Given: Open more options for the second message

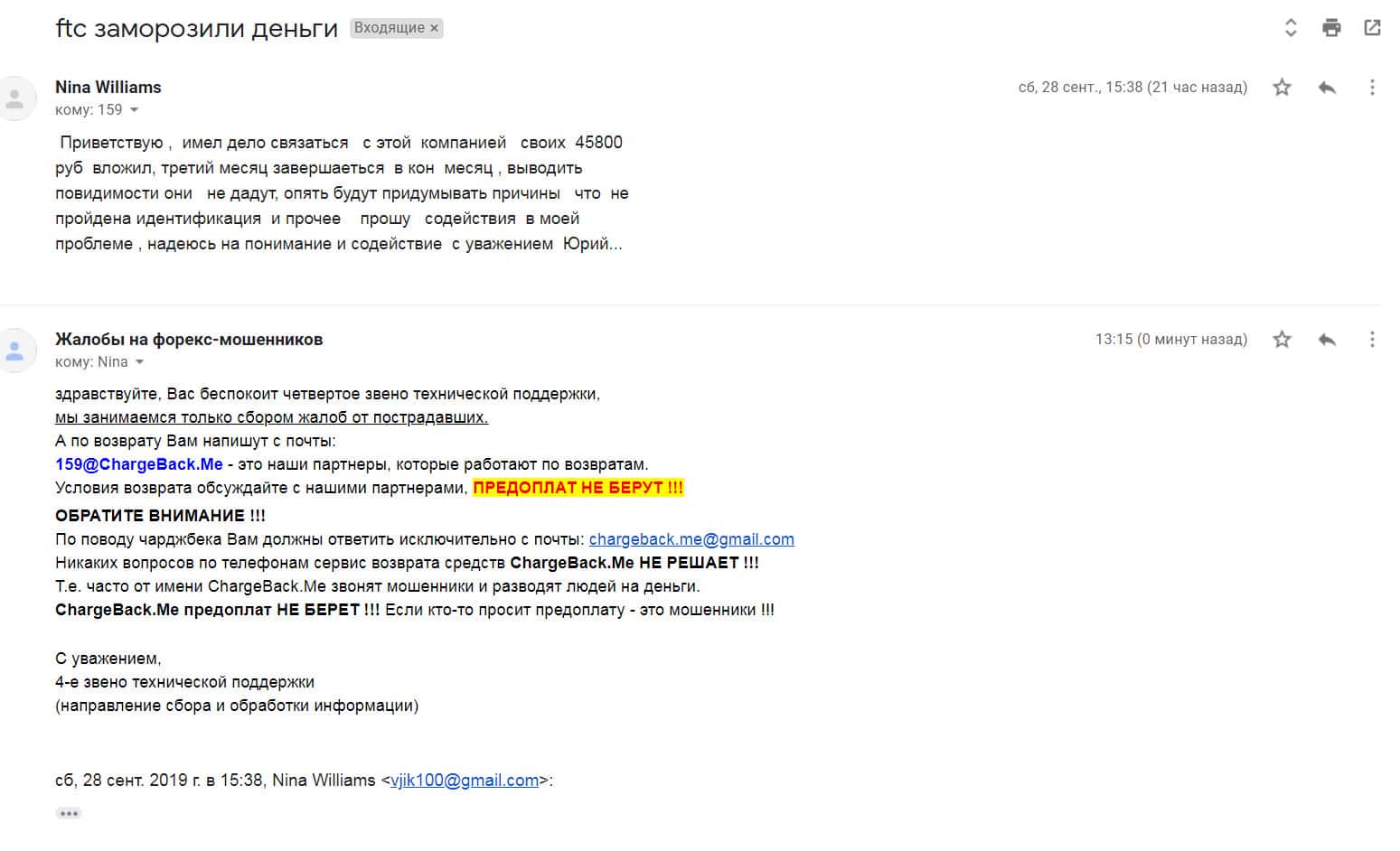Looking at the screenshot, I should click(1372, 340).
